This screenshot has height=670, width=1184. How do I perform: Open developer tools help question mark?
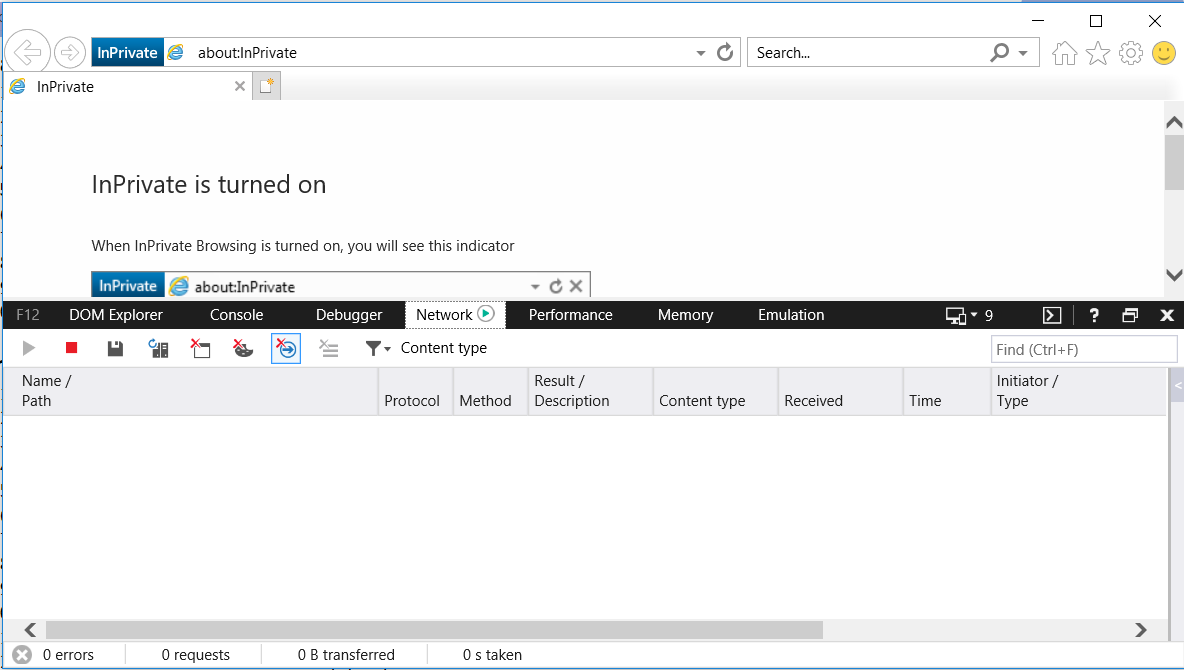click(1094, 315)
